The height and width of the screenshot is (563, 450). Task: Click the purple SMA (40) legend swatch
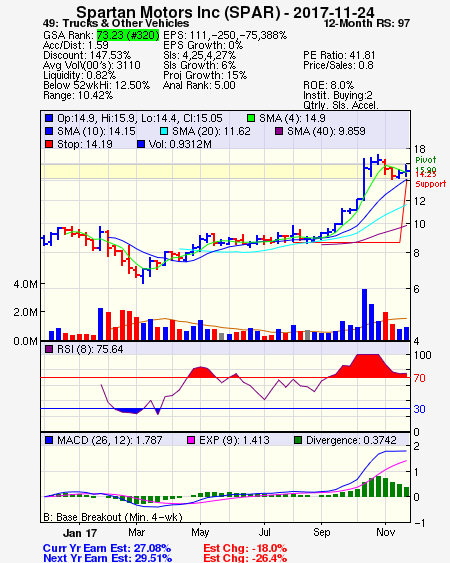click(279, 131)
